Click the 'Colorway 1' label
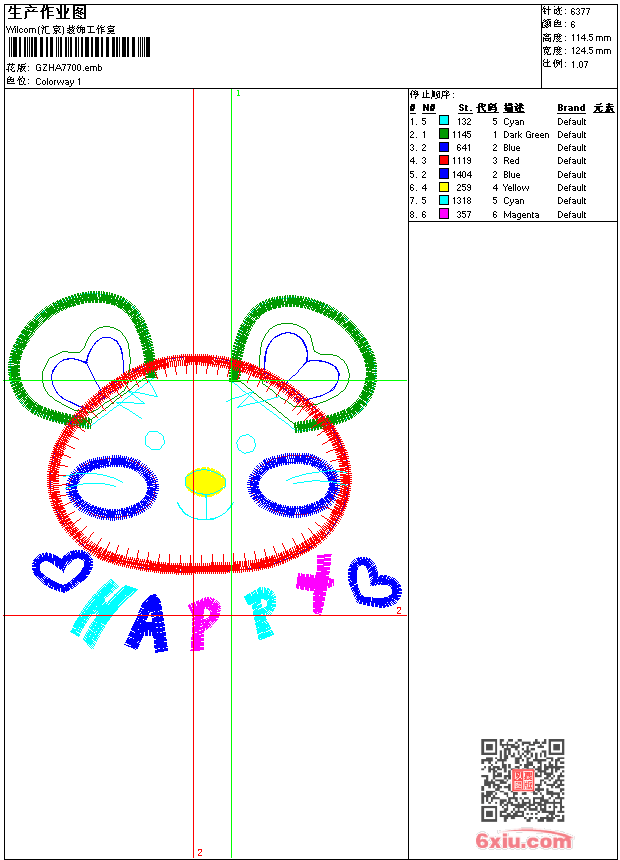The width and height of the screenshot is (620, 860). coord(58,82)
